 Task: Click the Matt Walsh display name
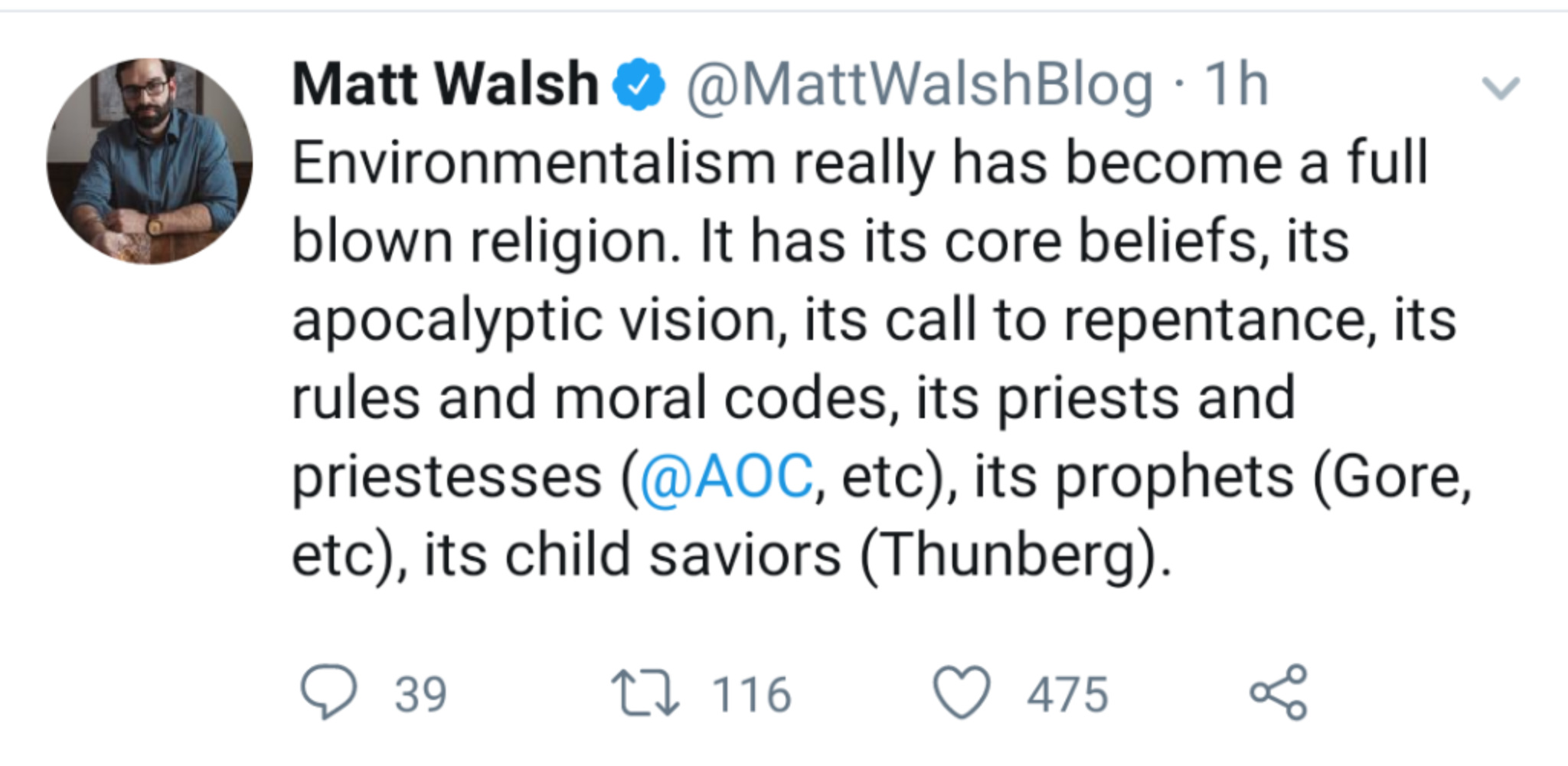(x=445, y=83)
